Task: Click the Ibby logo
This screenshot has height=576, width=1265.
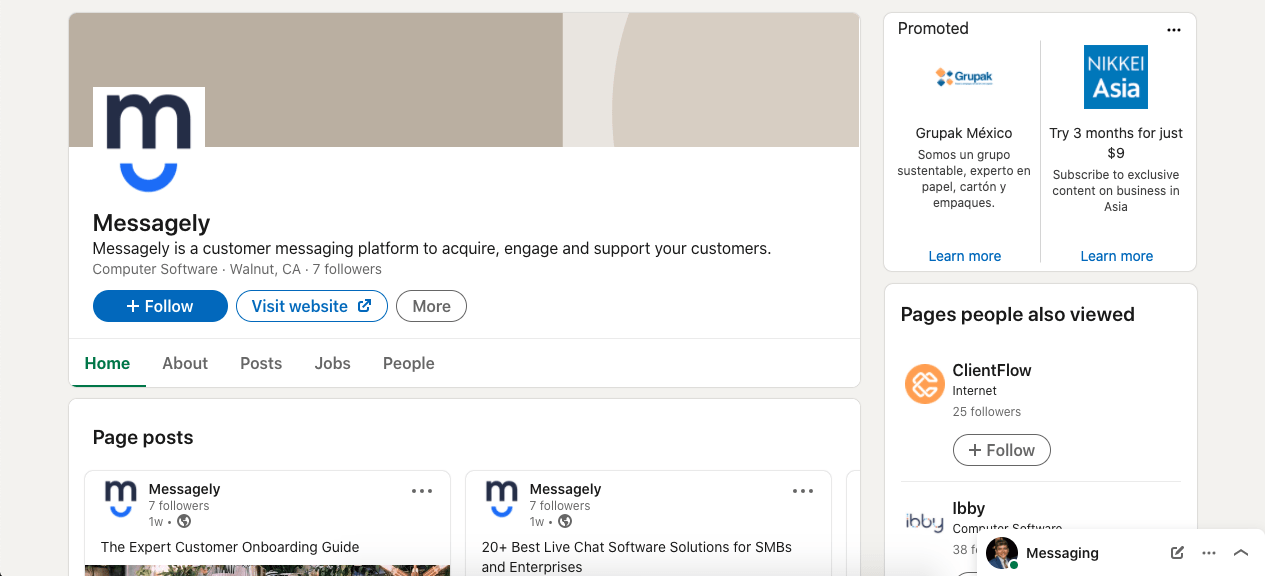Action: [x=924, y=521]
